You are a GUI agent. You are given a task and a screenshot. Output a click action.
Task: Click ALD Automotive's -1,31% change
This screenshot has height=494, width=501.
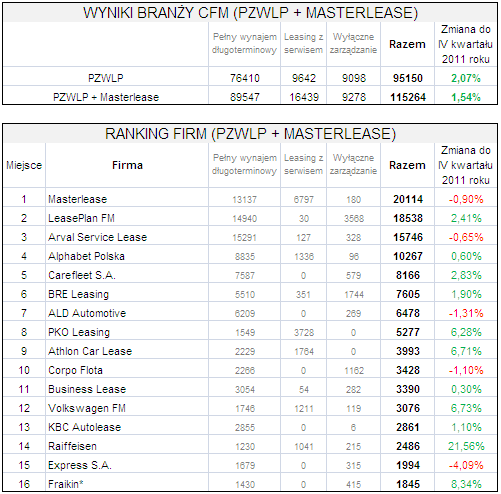466,313
